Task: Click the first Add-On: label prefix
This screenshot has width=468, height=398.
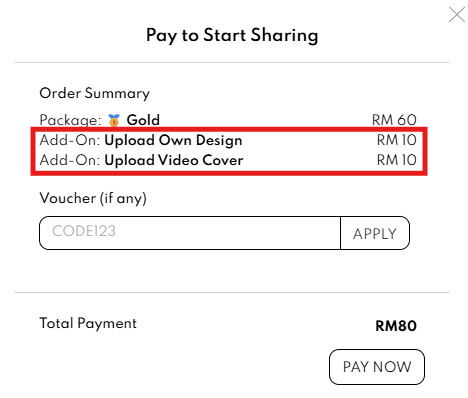Action: [x=70, y=140]
